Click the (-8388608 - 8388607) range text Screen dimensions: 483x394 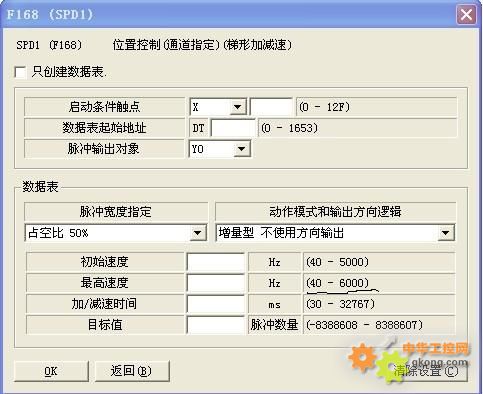[364, 325]
